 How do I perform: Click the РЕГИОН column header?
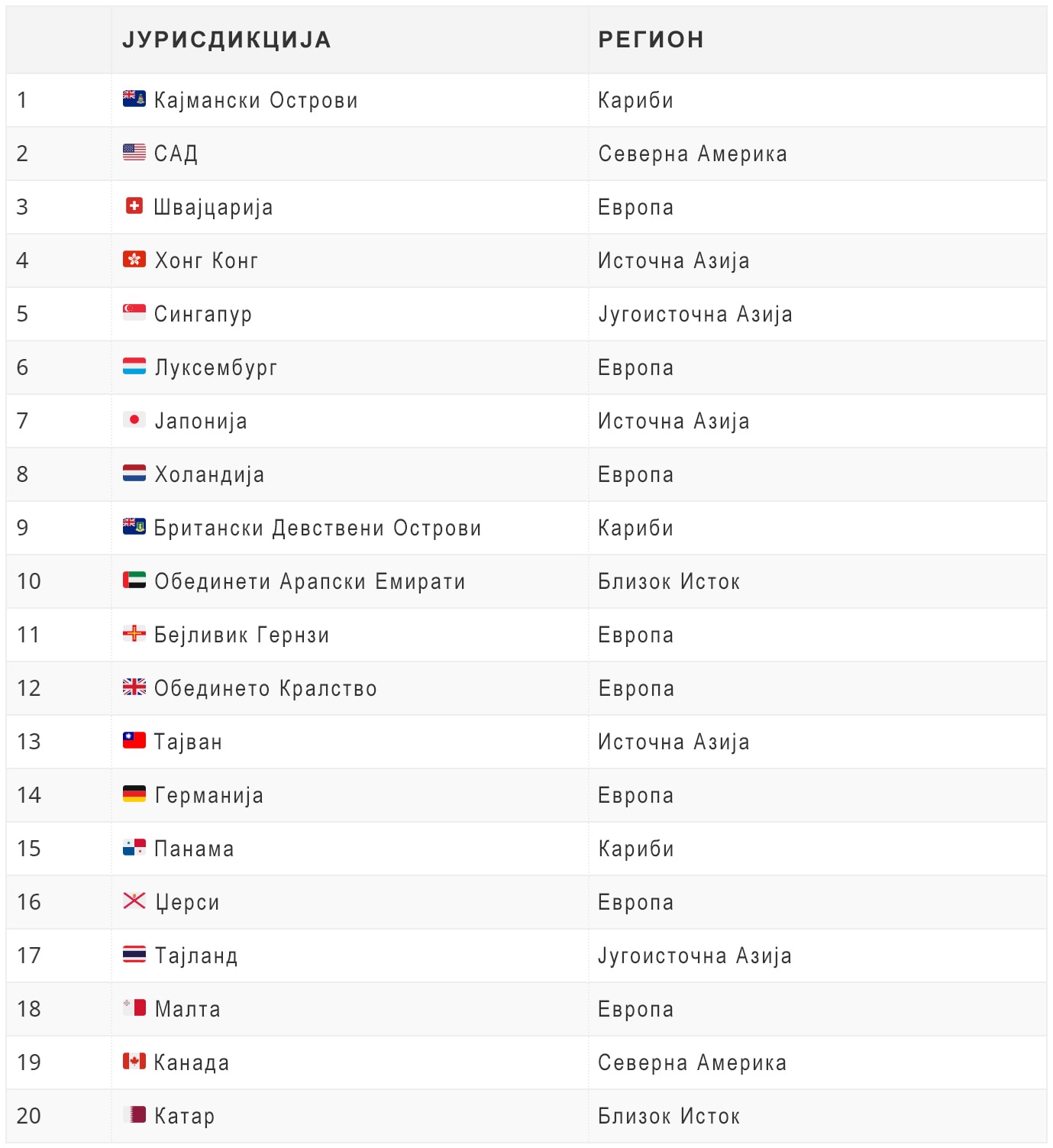point(651,40)
